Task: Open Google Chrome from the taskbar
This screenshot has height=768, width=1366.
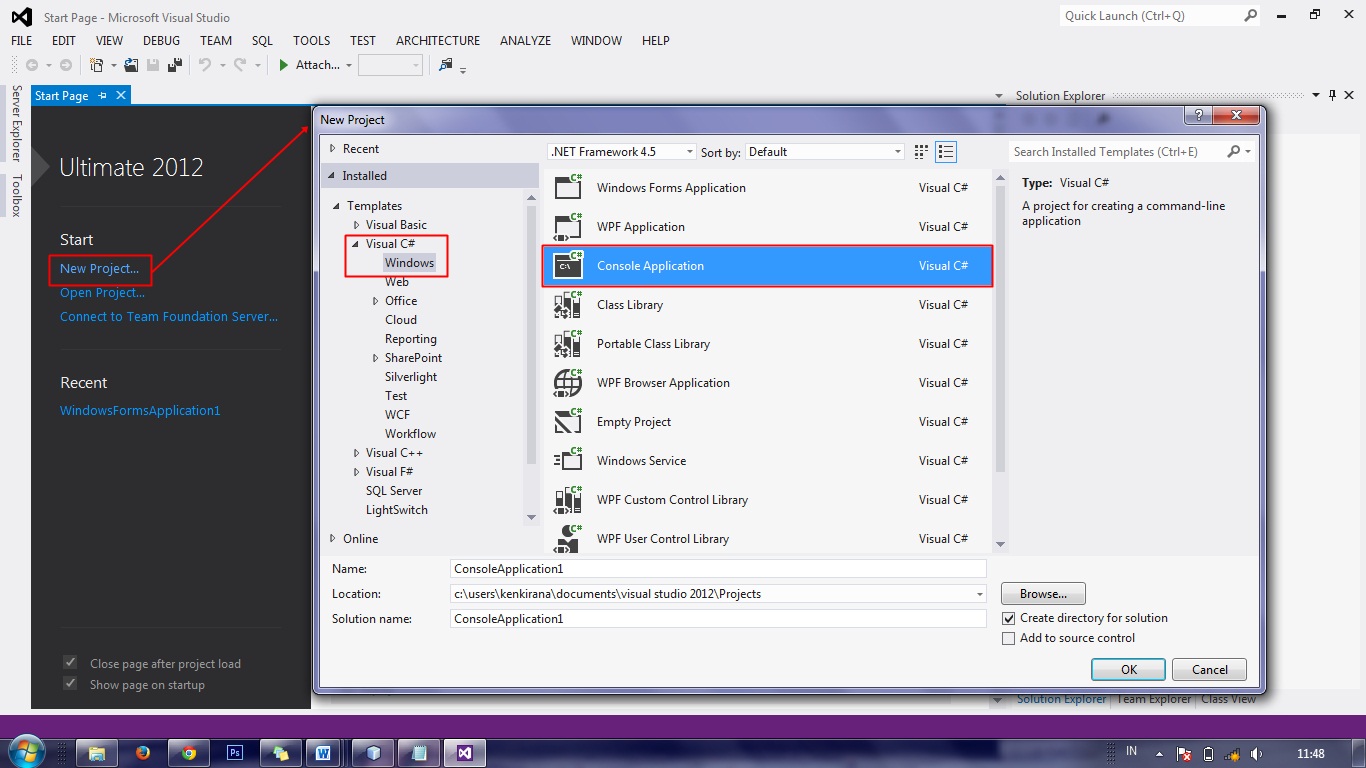Action: 189,752
